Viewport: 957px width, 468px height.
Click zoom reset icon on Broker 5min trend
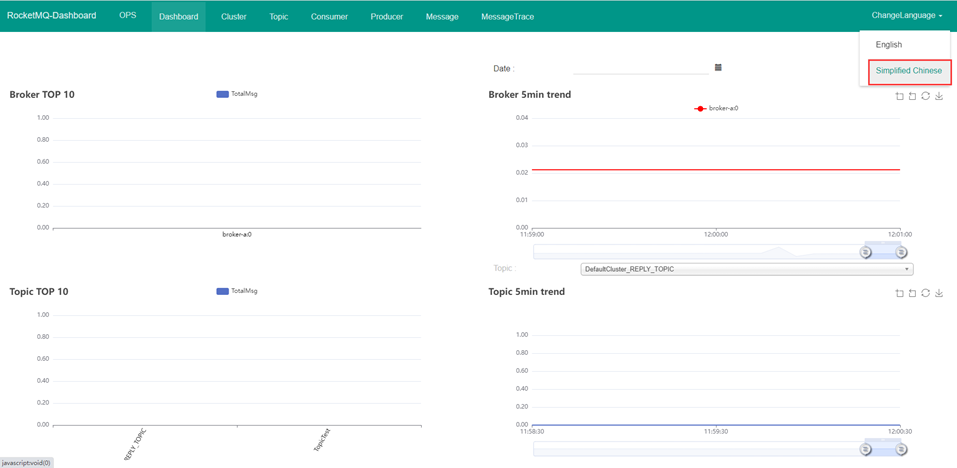tap(912, 96)
